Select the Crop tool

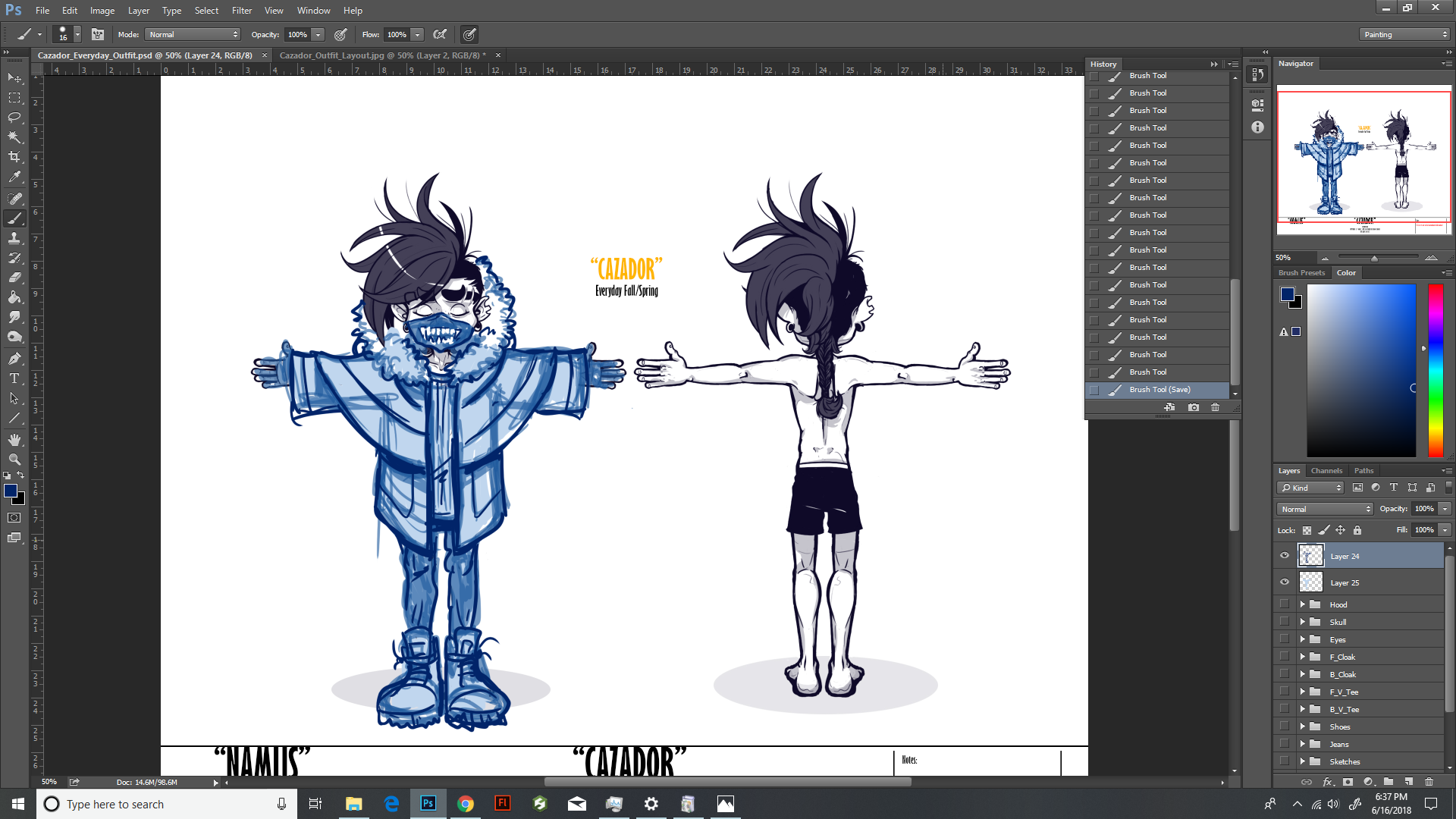tap(14, 157)
